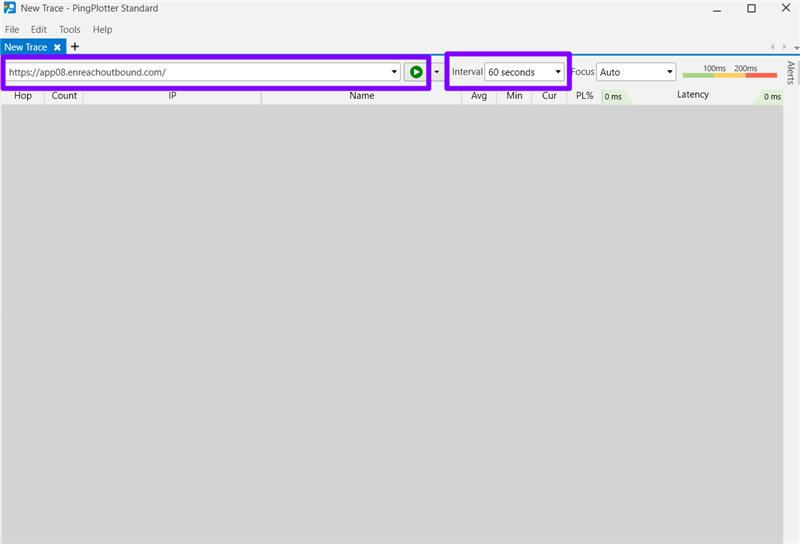This screenshot has height=544, width=800.
Task: Click the IP column header
Action: point(172,95)
